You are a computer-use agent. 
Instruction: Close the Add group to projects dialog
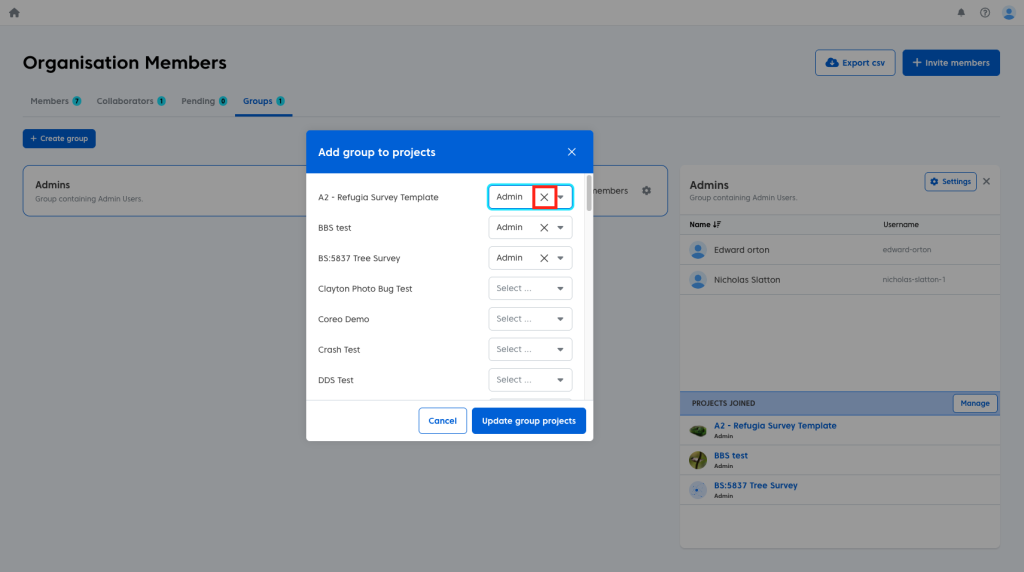pos(572,152)
